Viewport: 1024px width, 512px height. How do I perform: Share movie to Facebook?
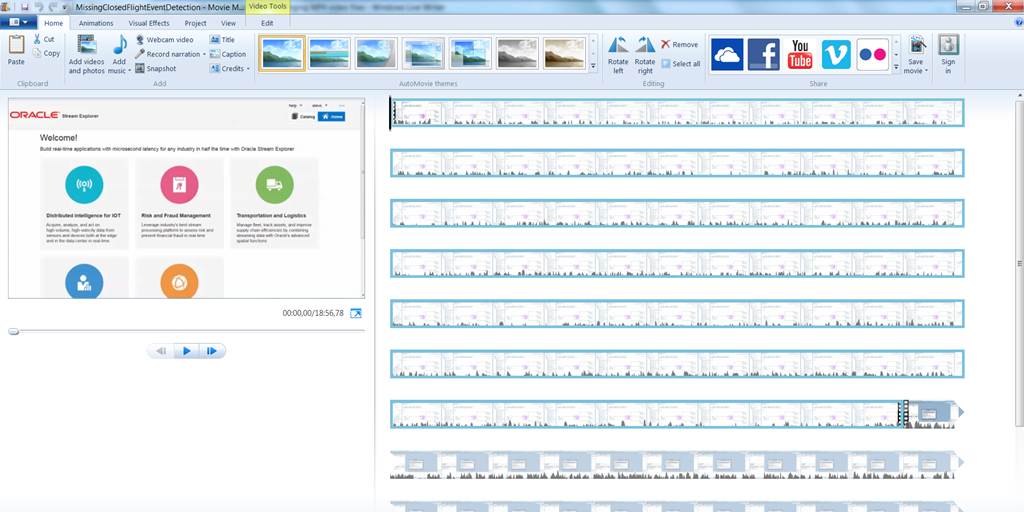(x=764, y=54)
